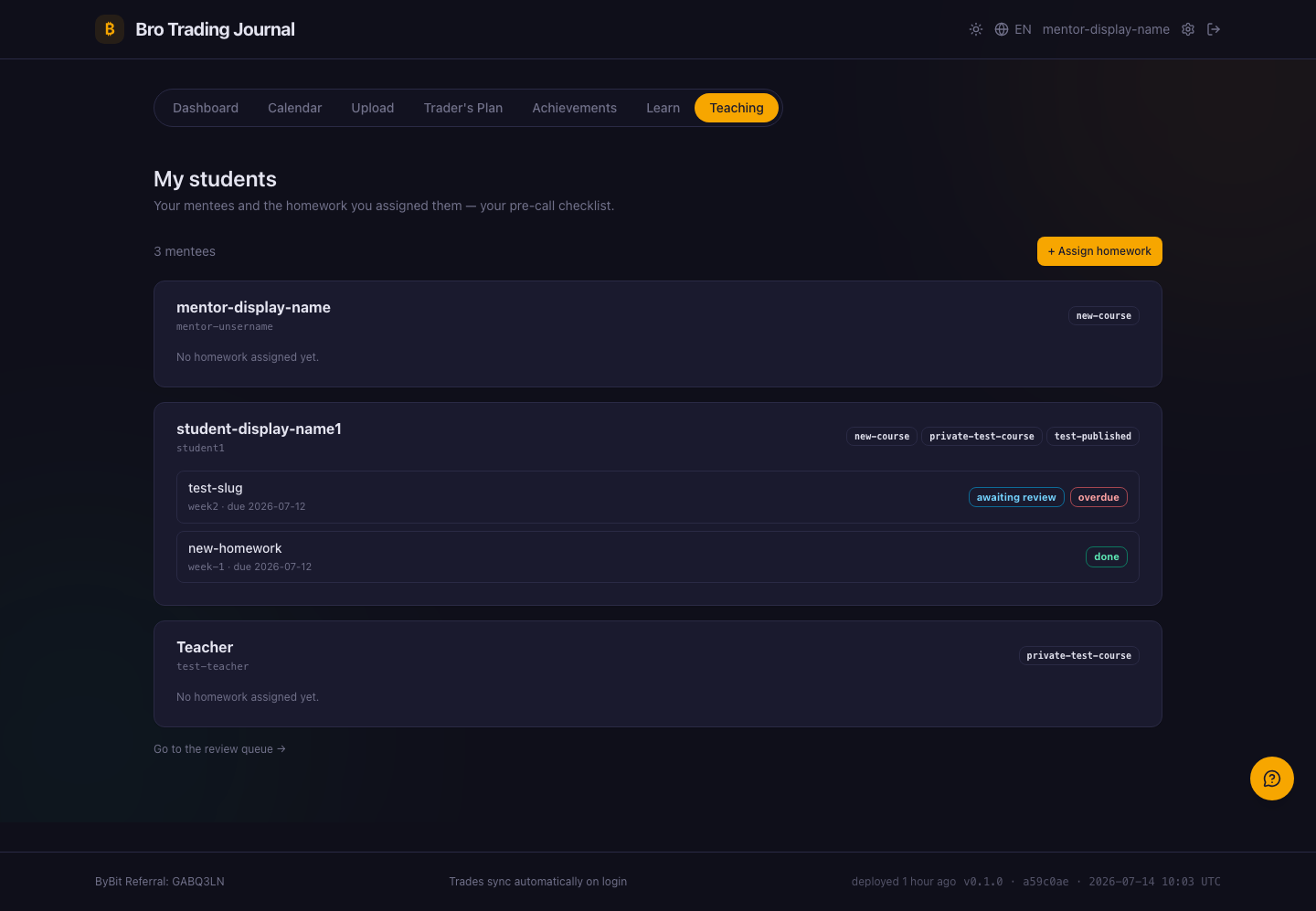Screen dimensions: 1316x911
Task: Click week-1 · due 2026-07-12 text
Action: 249,567
